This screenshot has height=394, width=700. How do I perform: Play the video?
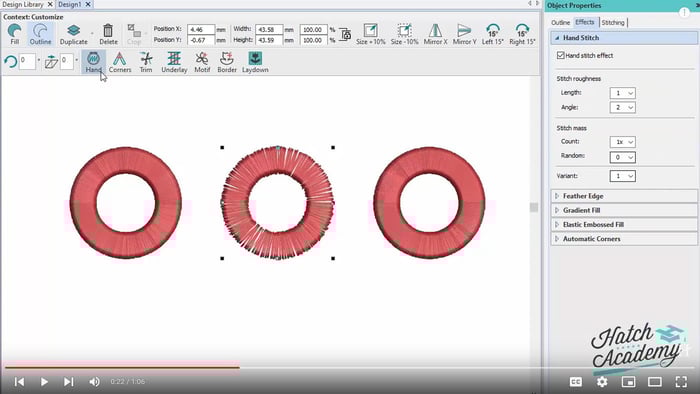[44, 382]
